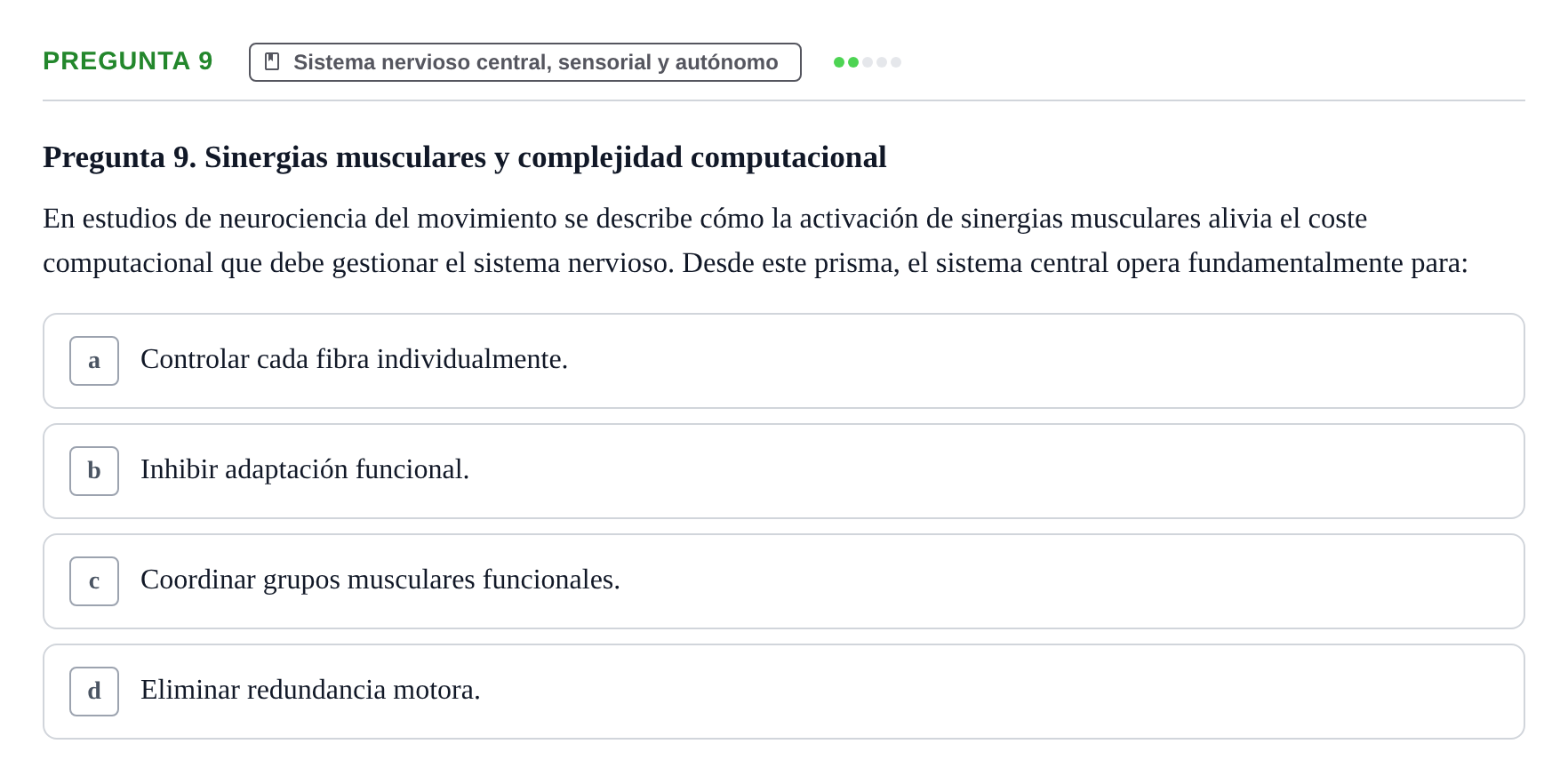Choose 'Inhibir adaptación funcional' option text
Image resolution: width=1568 pixels, height=784 pixels.
click(x=305, y=469)
